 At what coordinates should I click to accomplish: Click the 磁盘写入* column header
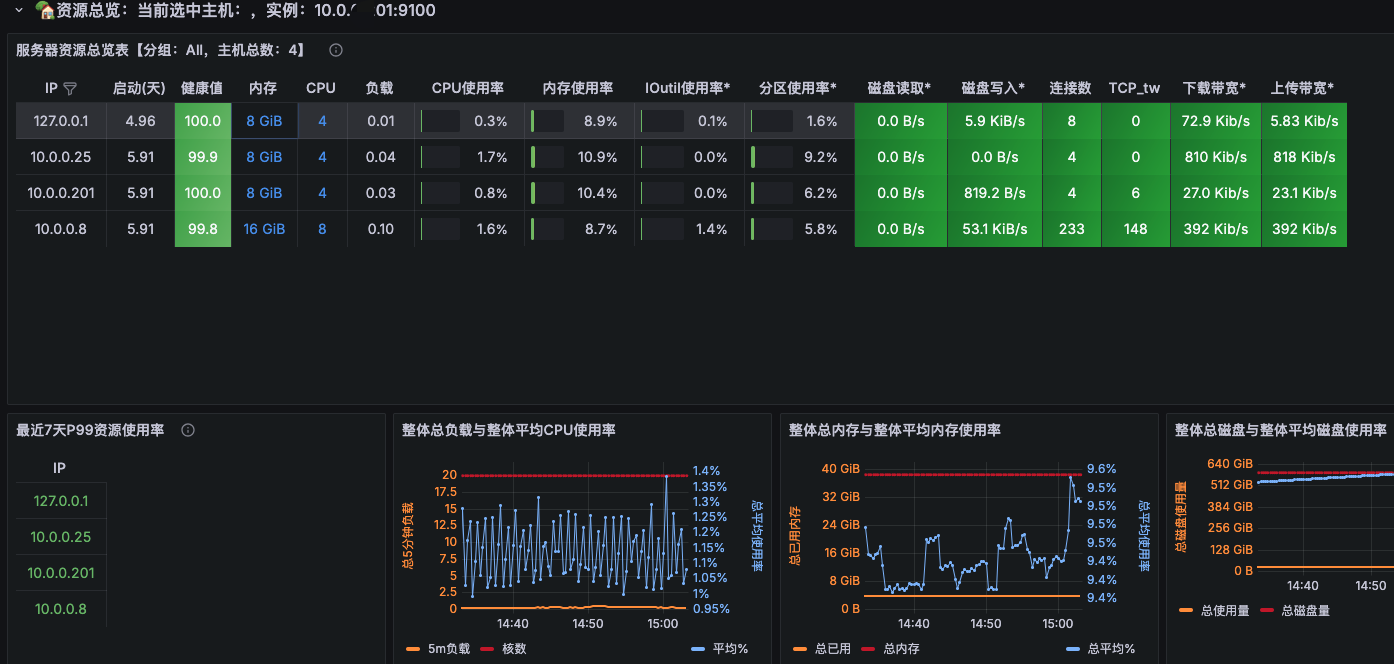tap(993, 88)
